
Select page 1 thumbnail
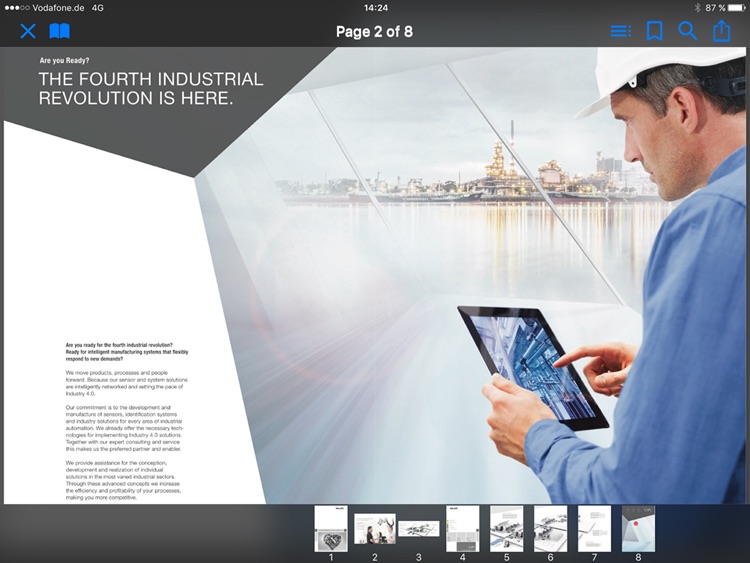331,529
